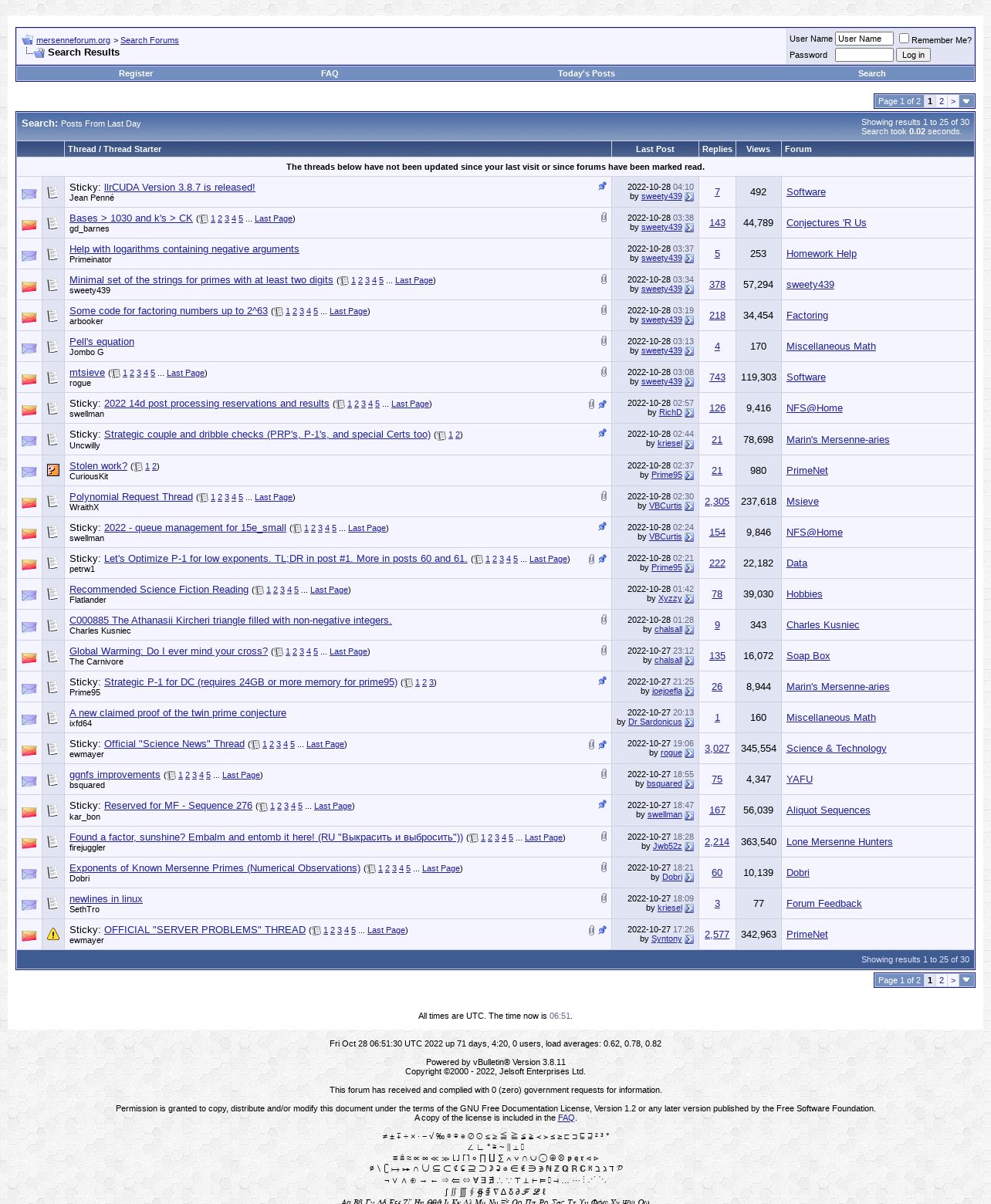Open Official "Science News" Thread

(x=174, y=744)
